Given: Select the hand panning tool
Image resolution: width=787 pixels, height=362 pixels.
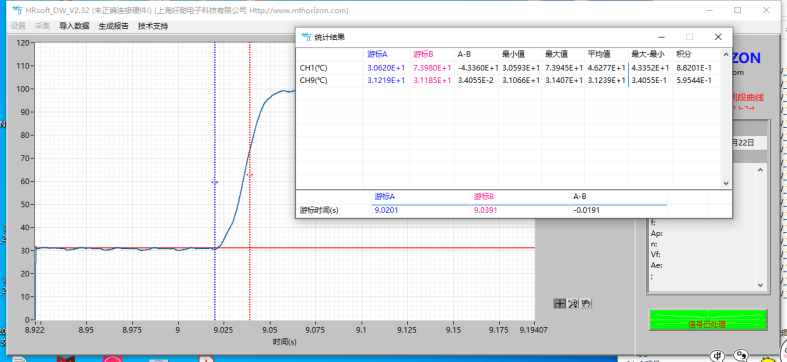Looking at the screenshot, I should pyautogui.click(x=586, y=303).
